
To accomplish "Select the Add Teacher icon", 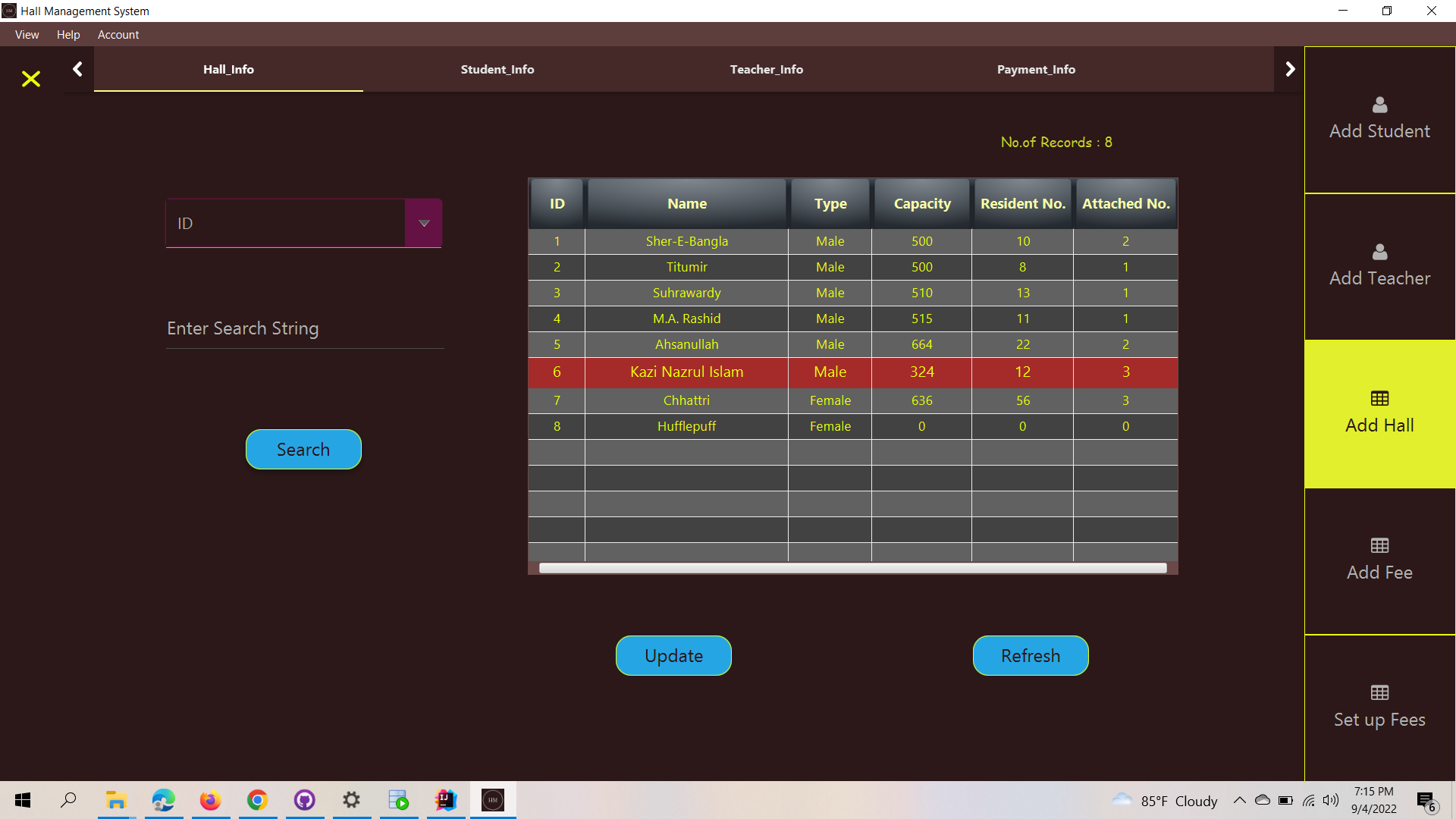I will pos(1379,253).
